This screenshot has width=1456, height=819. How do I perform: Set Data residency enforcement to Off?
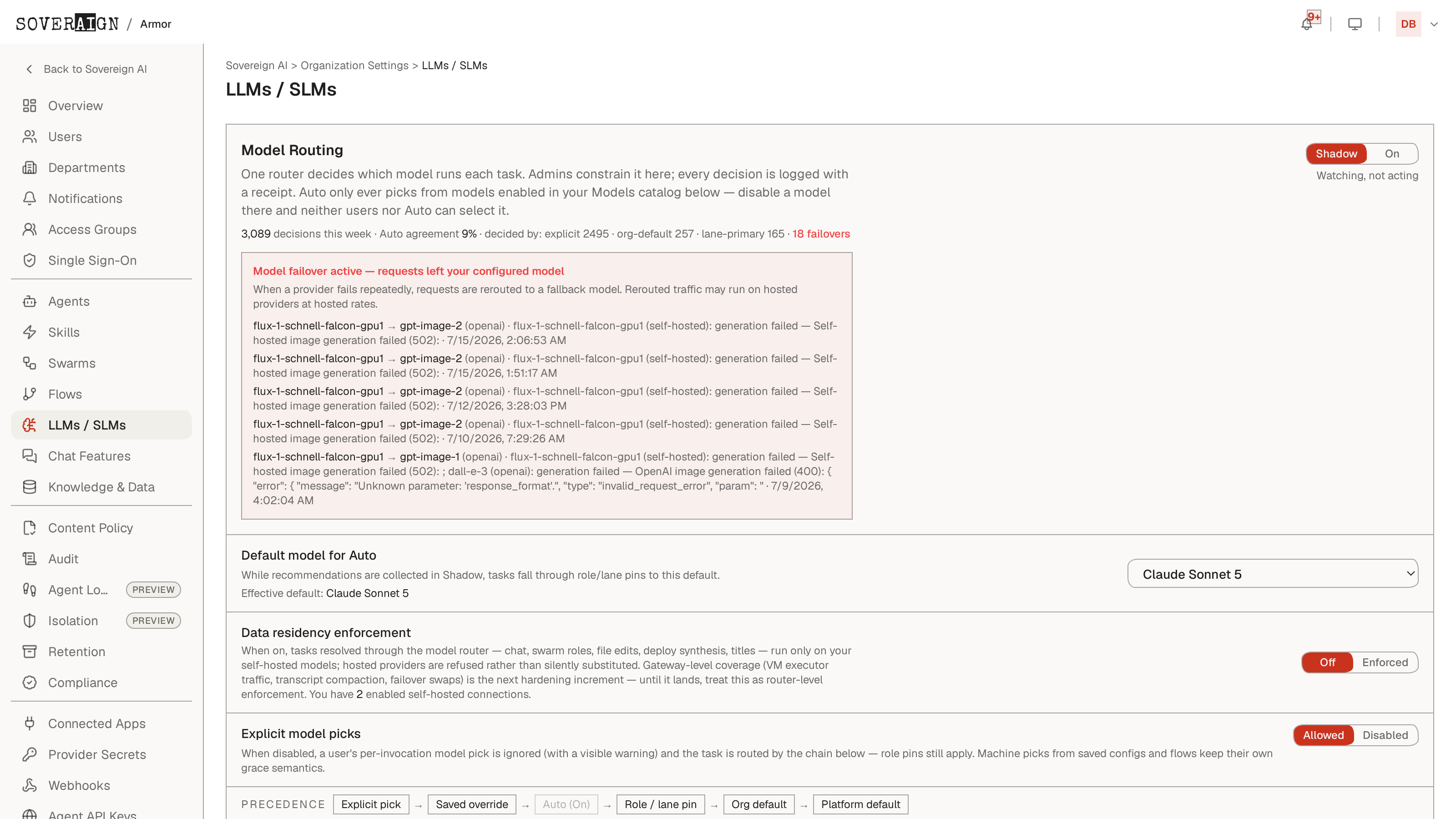coord(1327,662)
